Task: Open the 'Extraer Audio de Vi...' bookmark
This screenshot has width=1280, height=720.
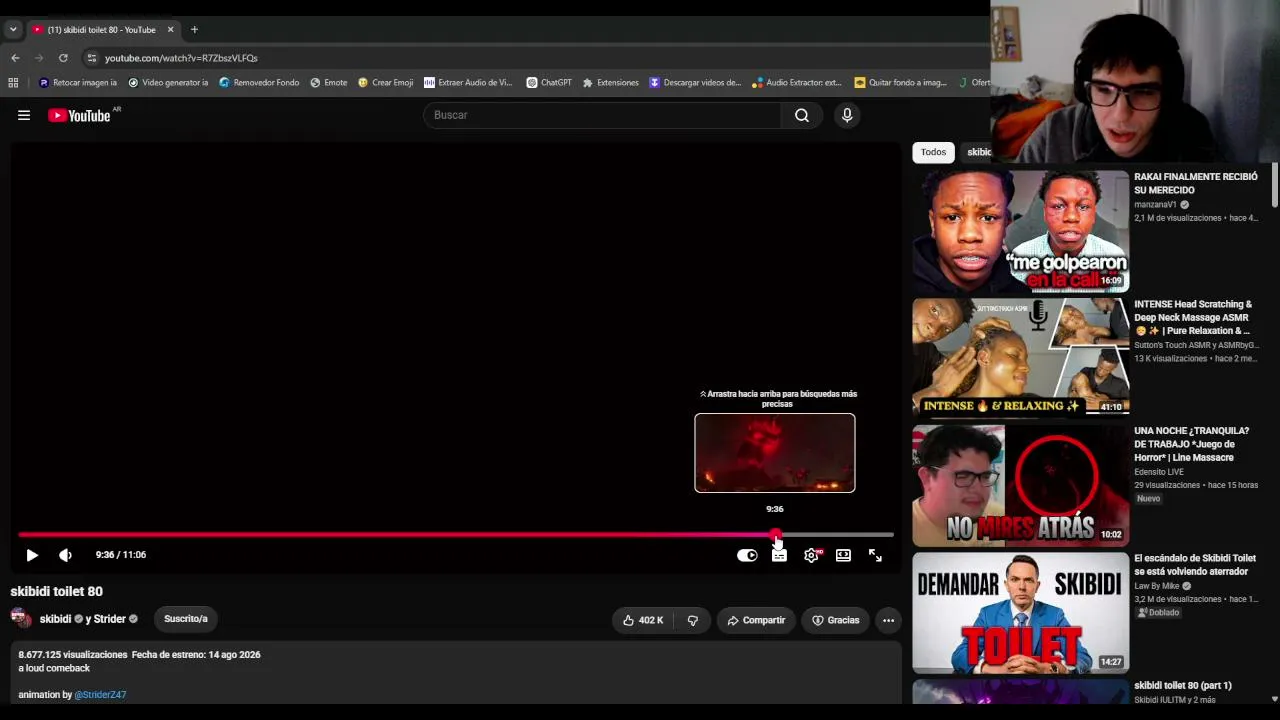Action: pyautogui.click(x=468, y=83)
